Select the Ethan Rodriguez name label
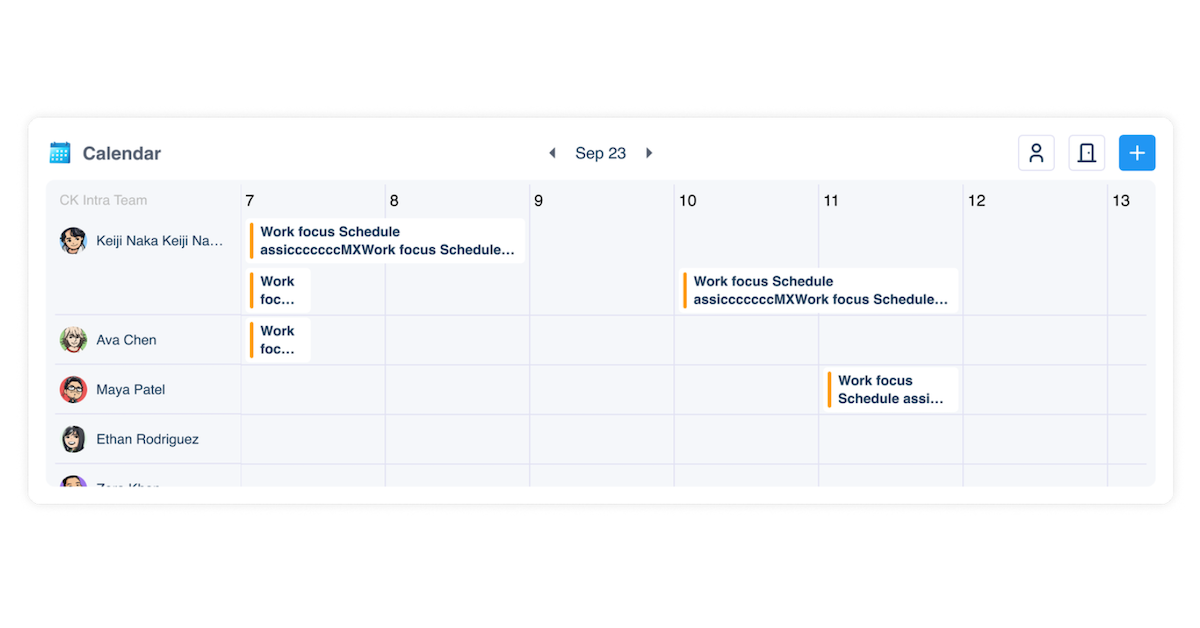 coord(148,439)
